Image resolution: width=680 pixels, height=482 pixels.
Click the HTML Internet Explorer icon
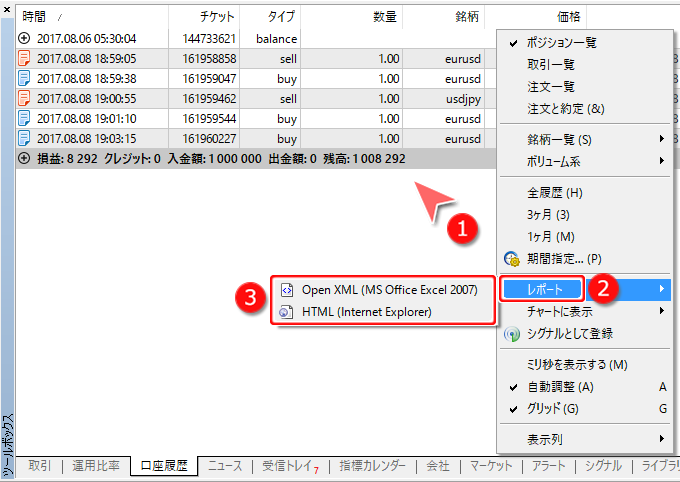(286, 312)
